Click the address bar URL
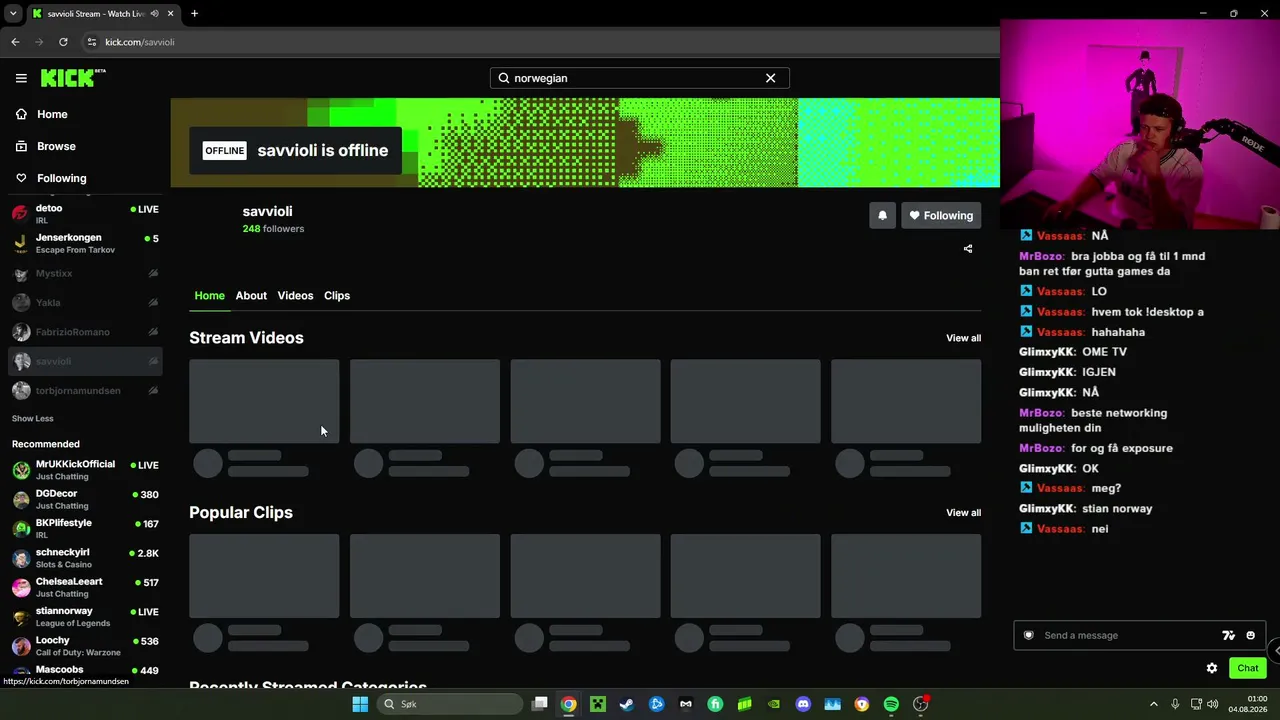 [x=140, y=42]
